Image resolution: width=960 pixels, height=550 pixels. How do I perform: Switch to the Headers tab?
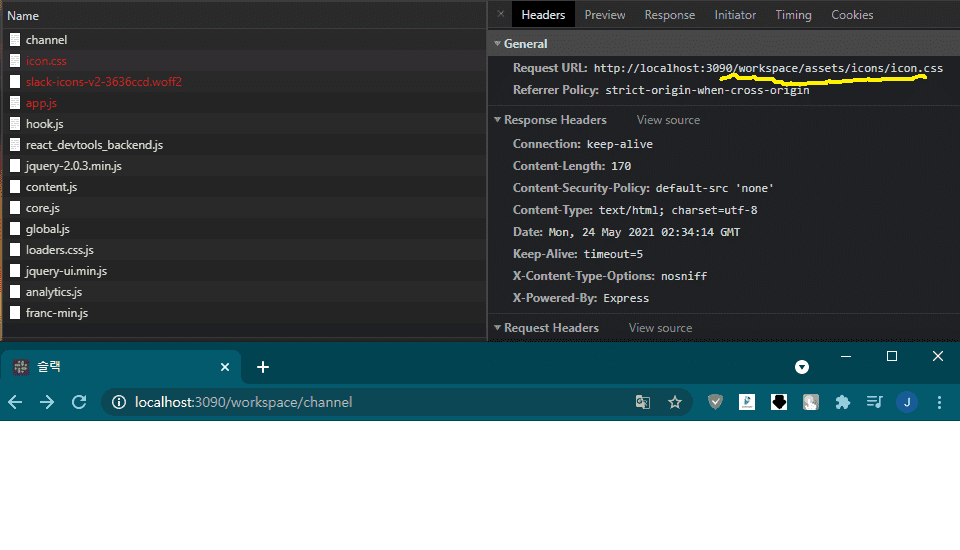click(543, 15)
